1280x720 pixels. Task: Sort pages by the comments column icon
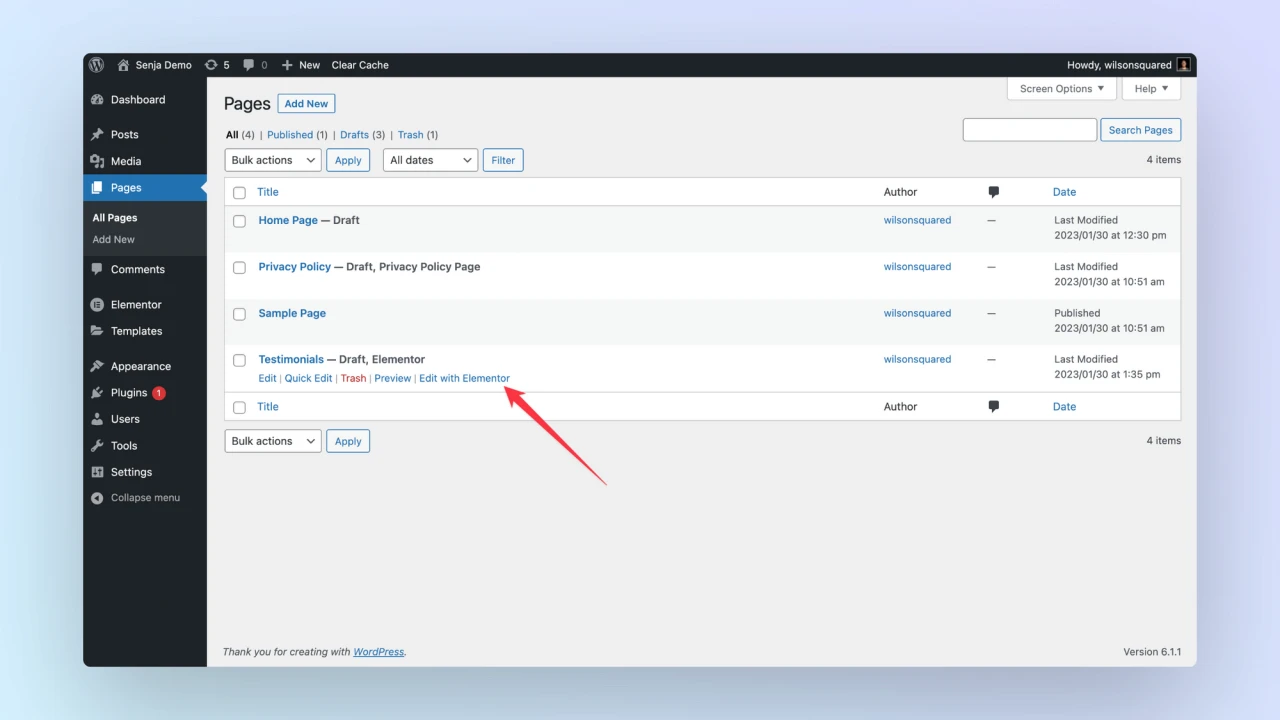pos(993,192)
